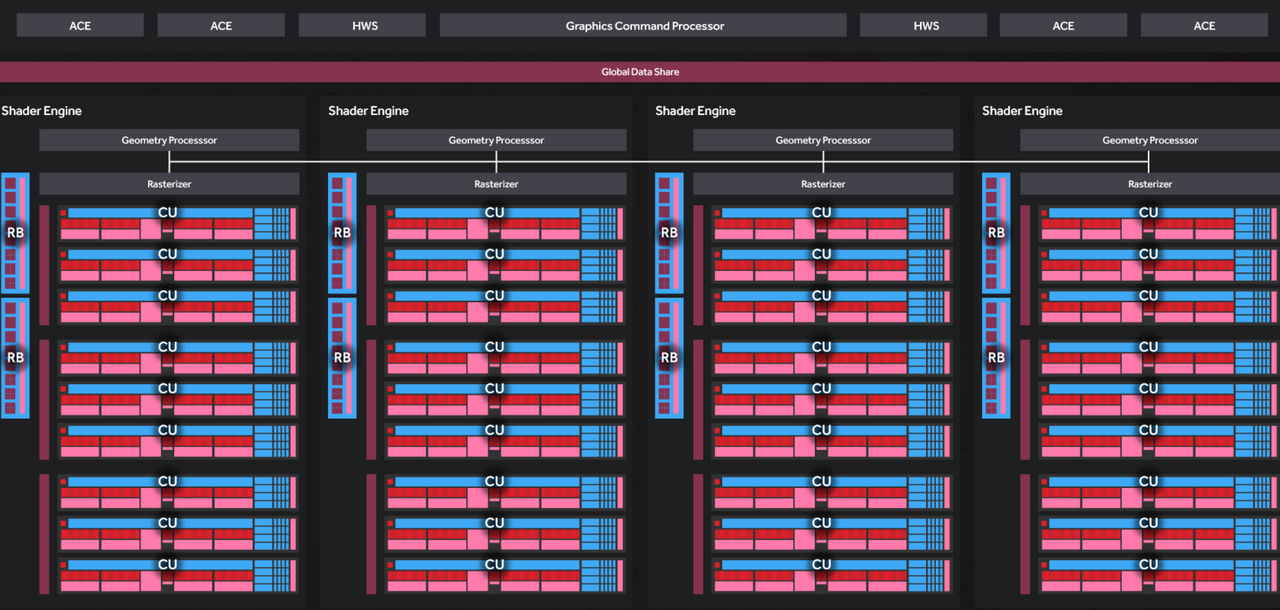
Task: Click Geometry Processor in the first Shader Engine
Action: (169, 140)
